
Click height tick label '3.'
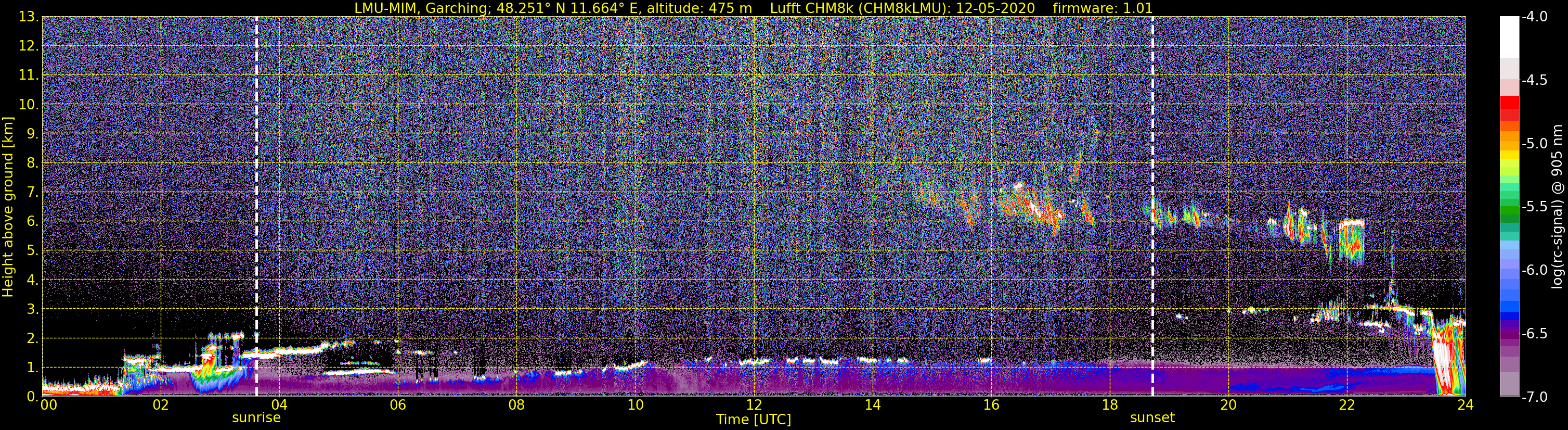32,309
